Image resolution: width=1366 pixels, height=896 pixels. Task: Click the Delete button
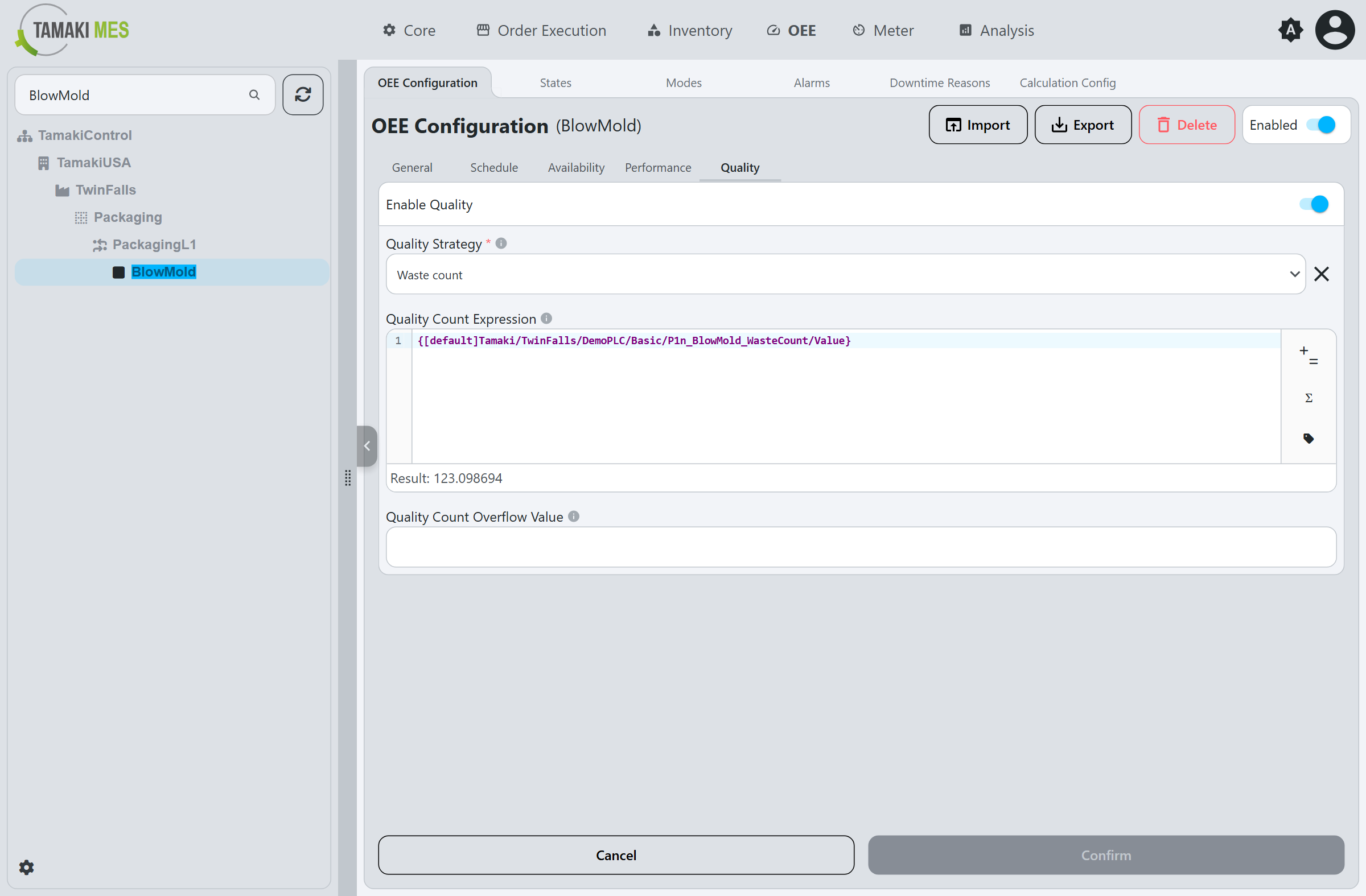point(1187,125)
